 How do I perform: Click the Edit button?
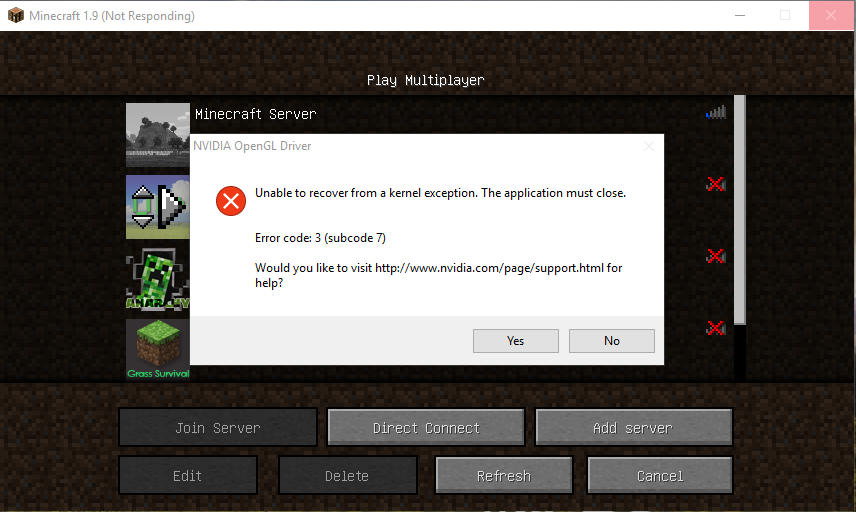click(x=188, y=475)
